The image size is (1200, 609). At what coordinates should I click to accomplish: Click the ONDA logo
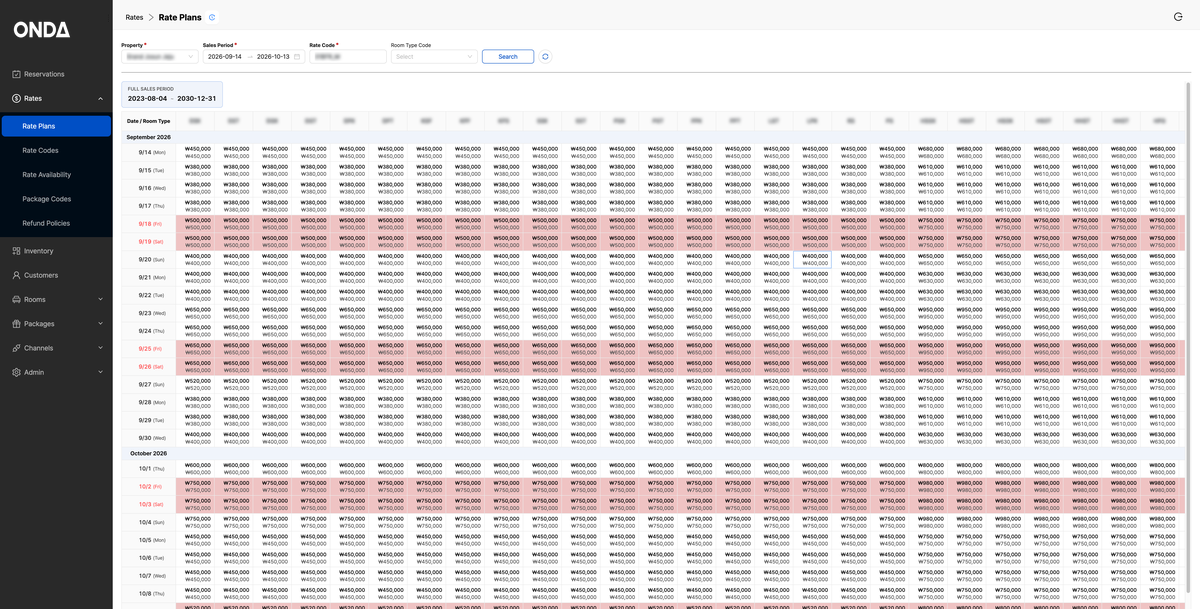click(42, 30)
